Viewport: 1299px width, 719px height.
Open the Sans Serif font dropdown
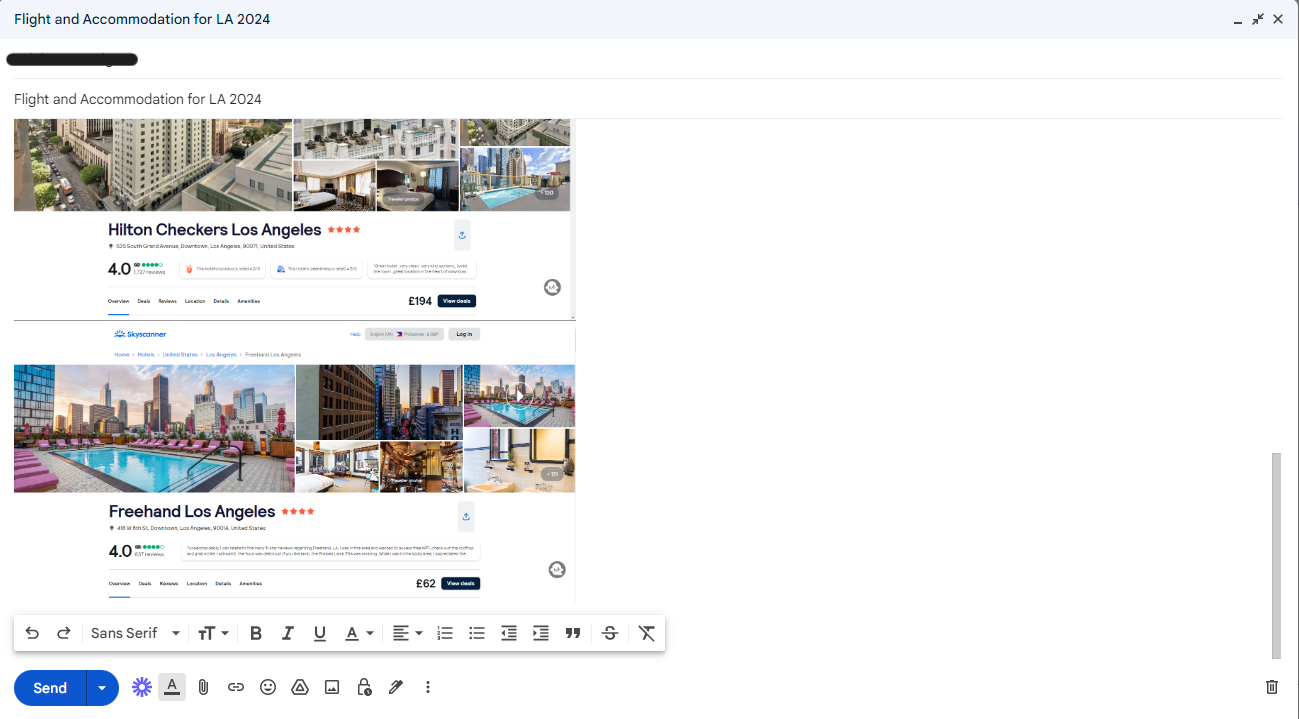tap(135, 633)
